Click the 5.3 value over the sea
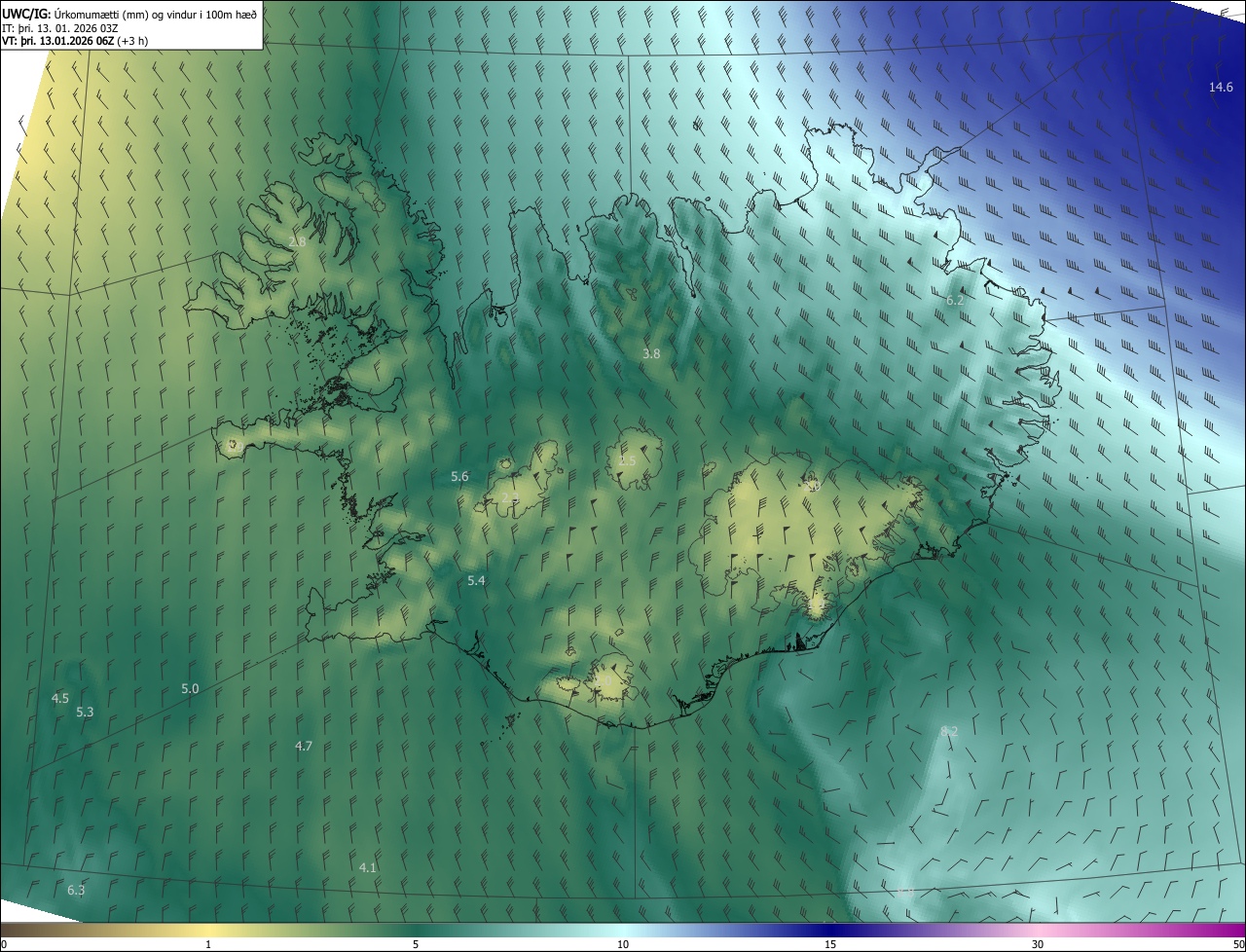 pyautogui.click(x=85, y=712)
